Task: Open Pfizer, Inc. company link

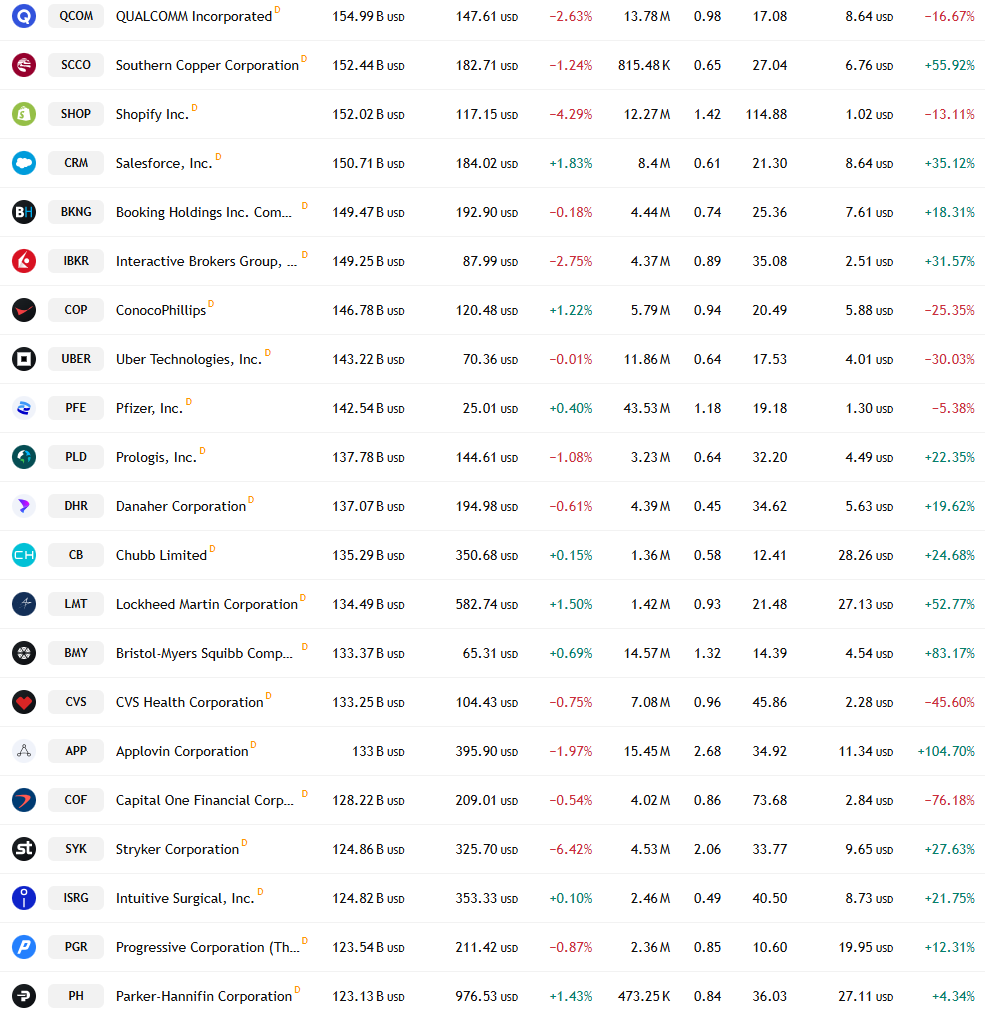Action: pos(149,409)
